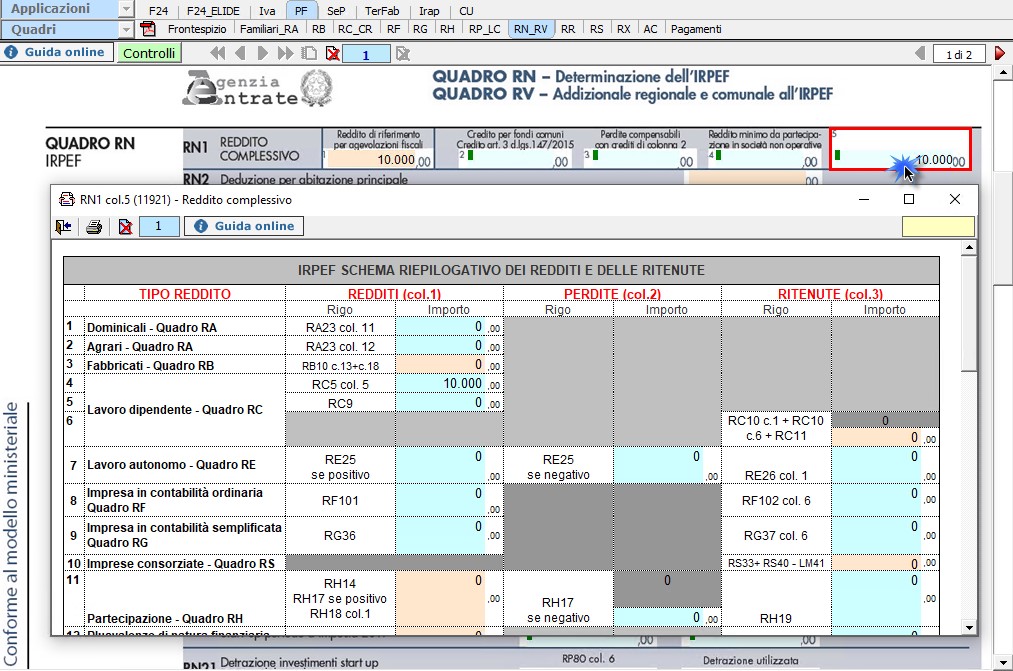1013x671 pixels.
Task: Go to previous page using left arrow
Action: pyautogui.click(x=240, y=54)
